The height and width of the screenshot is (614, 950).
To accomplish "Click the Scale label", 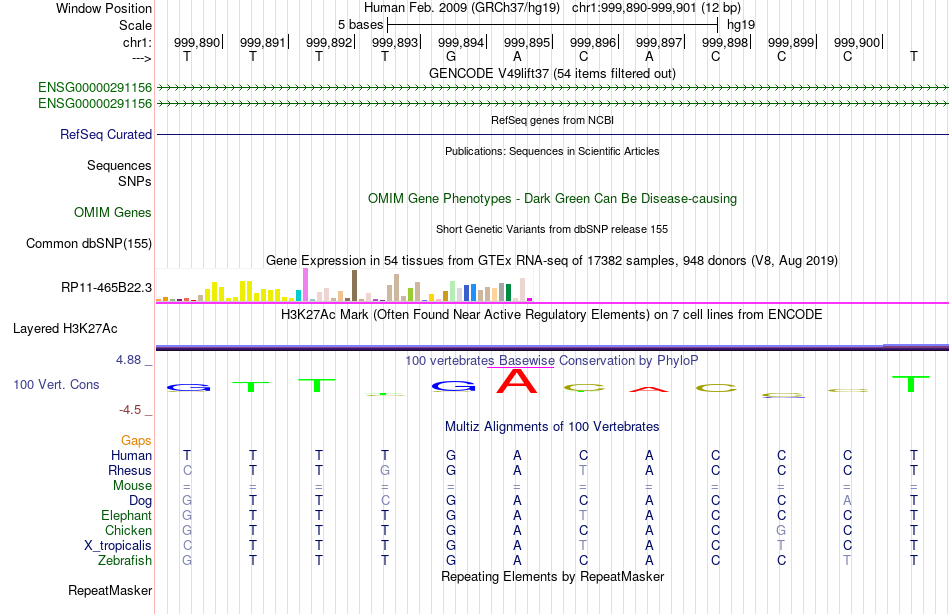I will click(x=135, y=25).
